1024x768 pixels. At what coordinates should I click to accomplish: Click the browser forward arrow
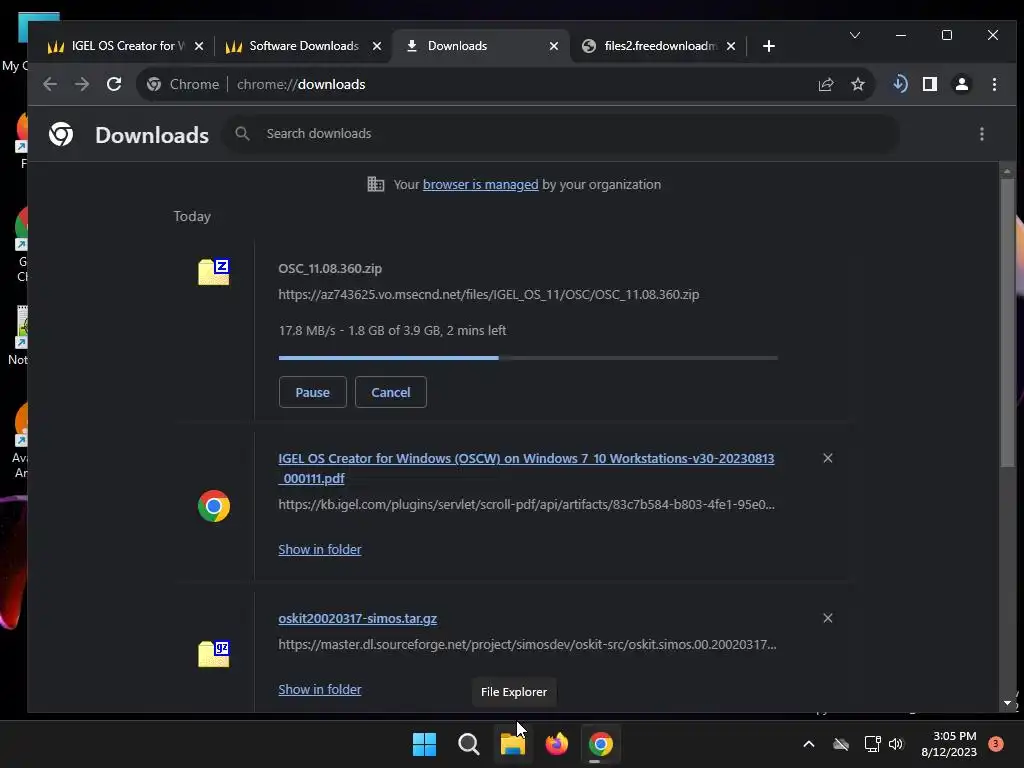[82, 84]
